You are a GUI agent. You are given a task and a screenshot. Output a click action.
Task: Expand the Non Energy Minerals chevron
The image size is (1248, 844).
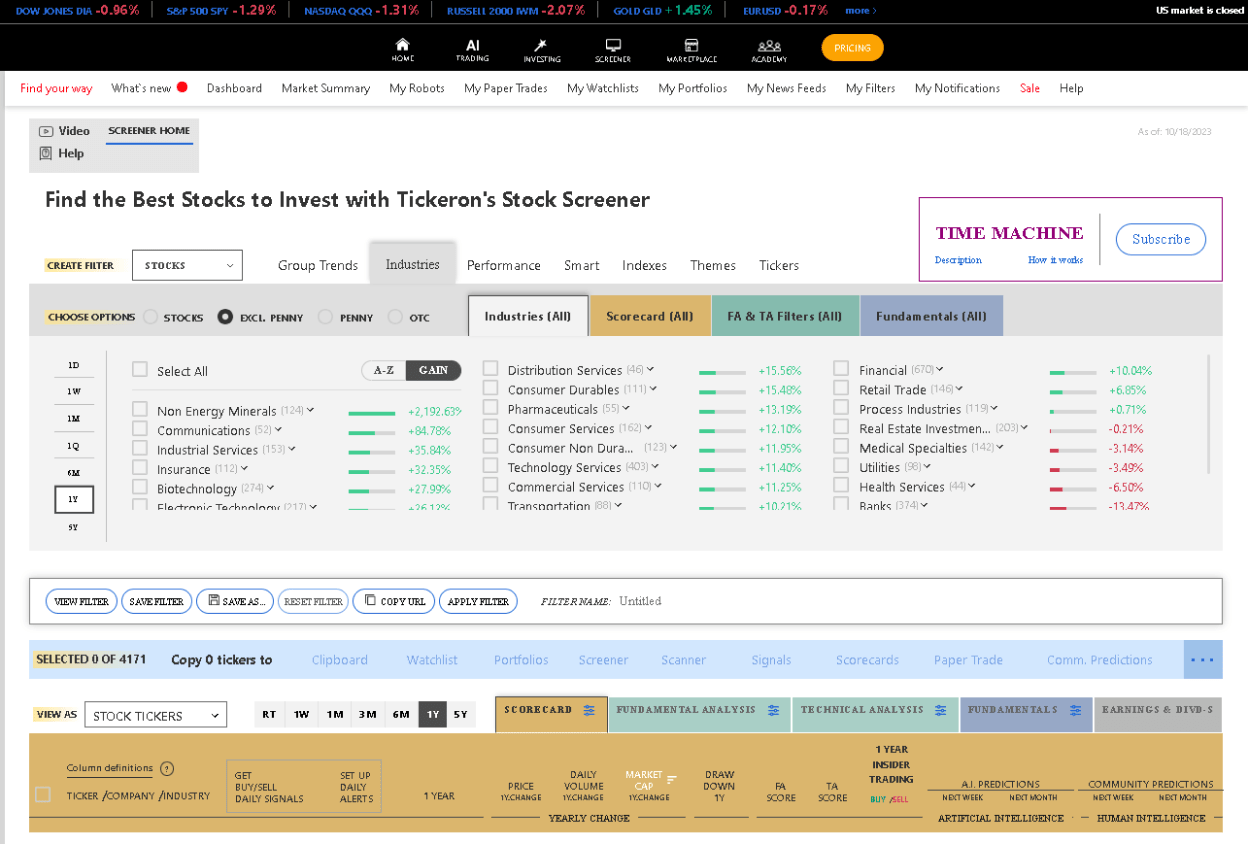[x=311, y=410]
